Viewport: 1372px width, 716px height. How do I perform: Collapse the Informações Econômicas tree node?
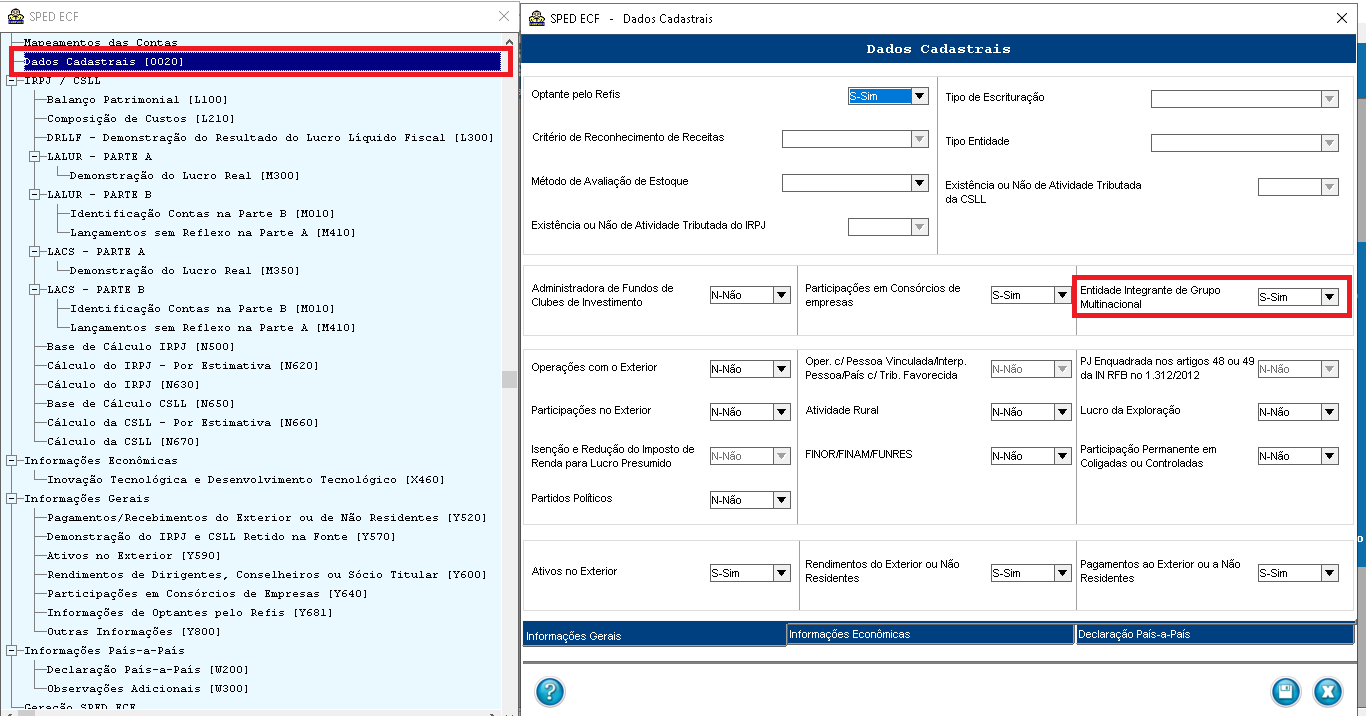pos(11,461)
